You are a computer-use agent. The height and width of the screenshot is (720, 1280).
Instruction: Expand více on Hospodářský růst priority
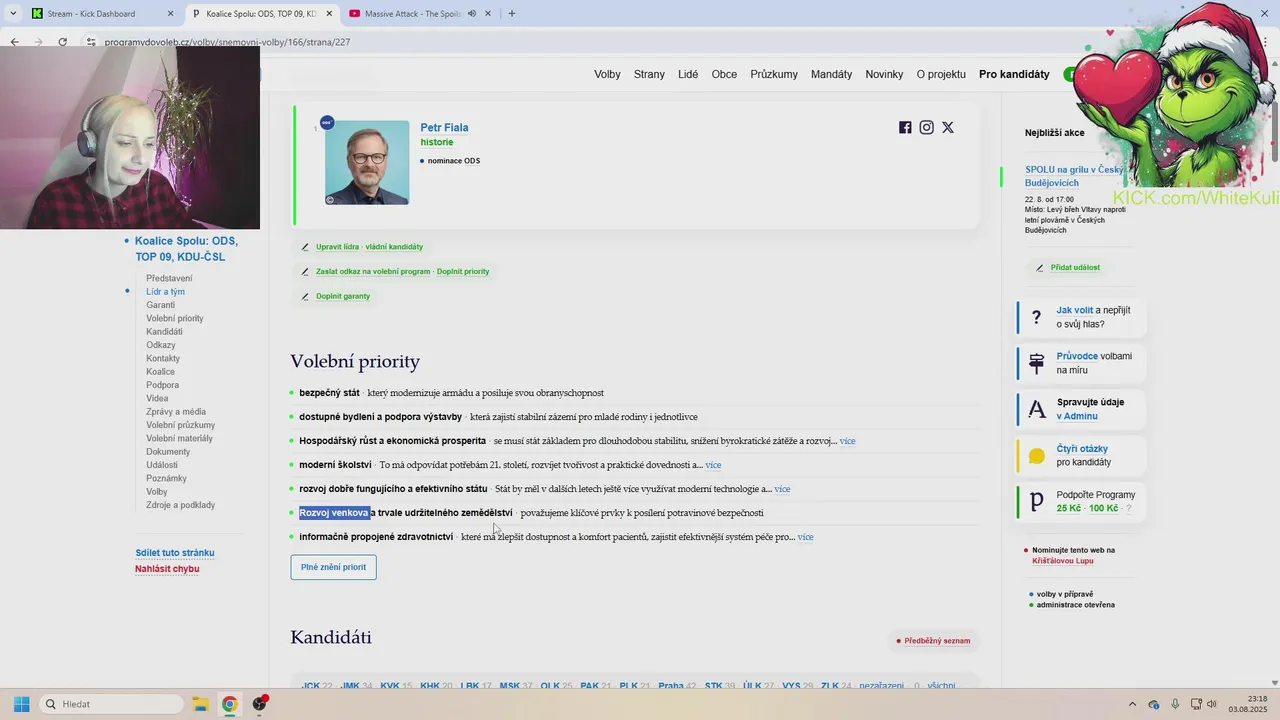(847, 441)
